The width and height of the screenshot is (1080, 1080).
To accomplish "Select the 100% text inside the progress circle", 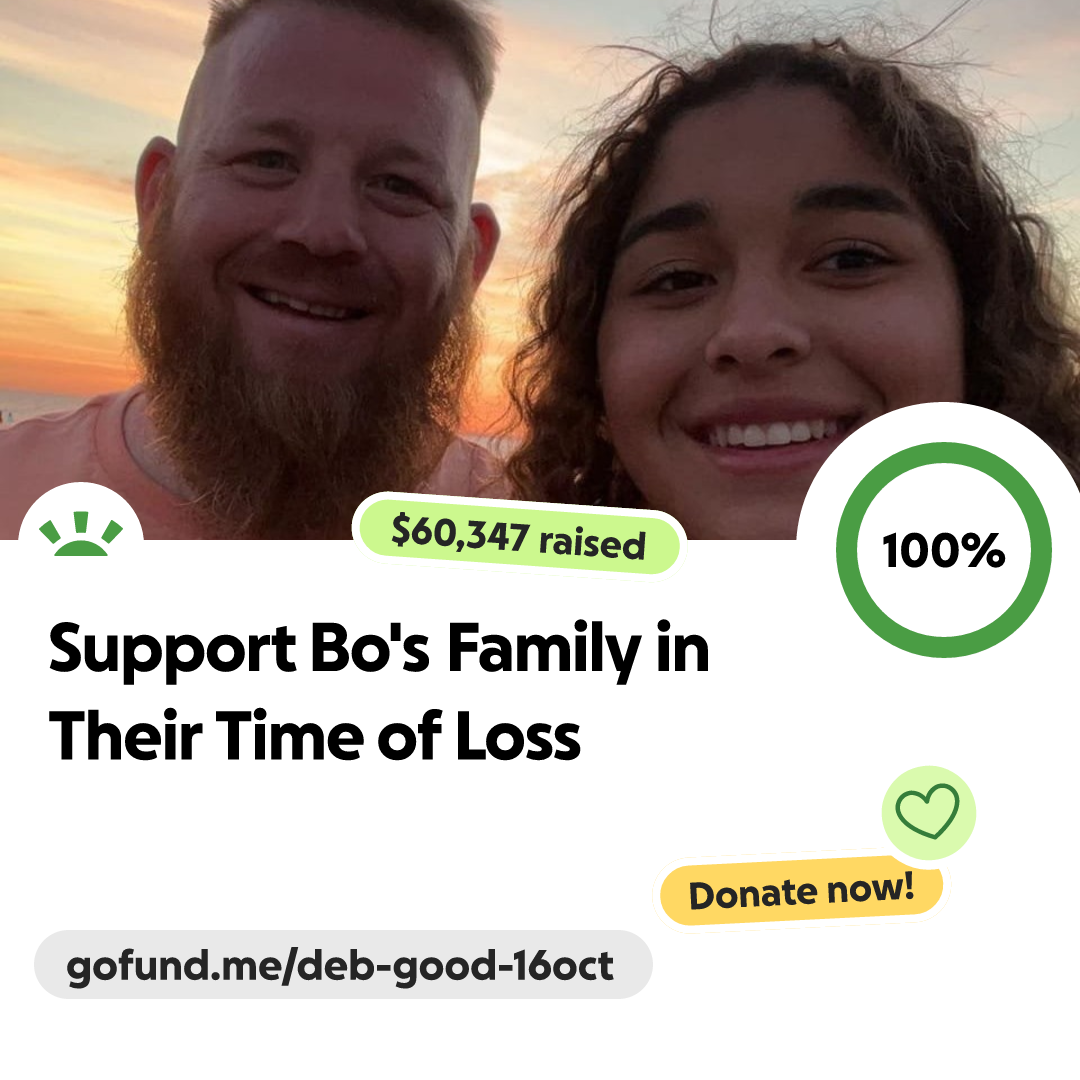I will pos(944,550).
